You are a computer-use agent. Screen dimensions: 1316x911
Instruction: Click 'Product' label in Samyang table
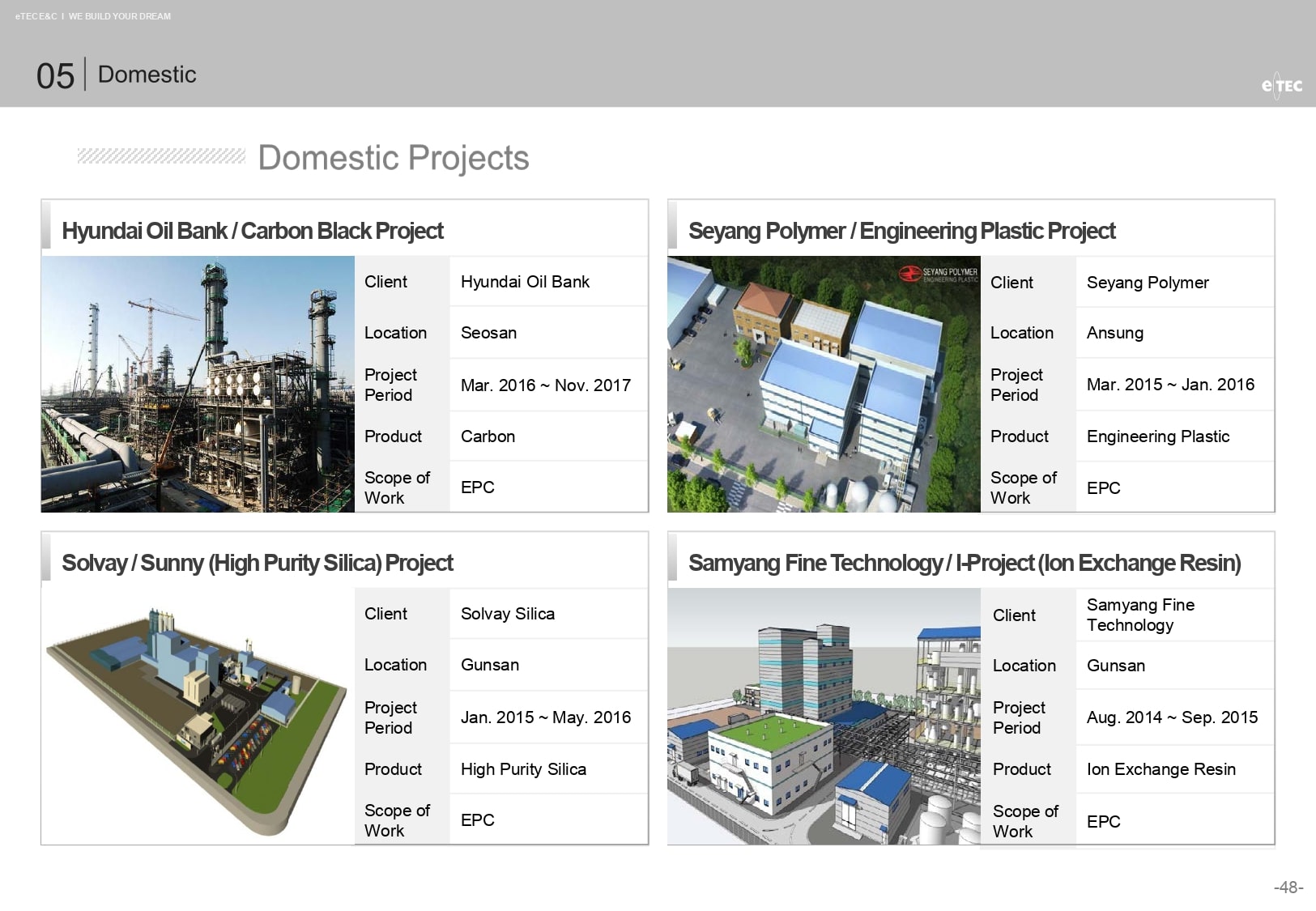click(x=1022, y=769)
